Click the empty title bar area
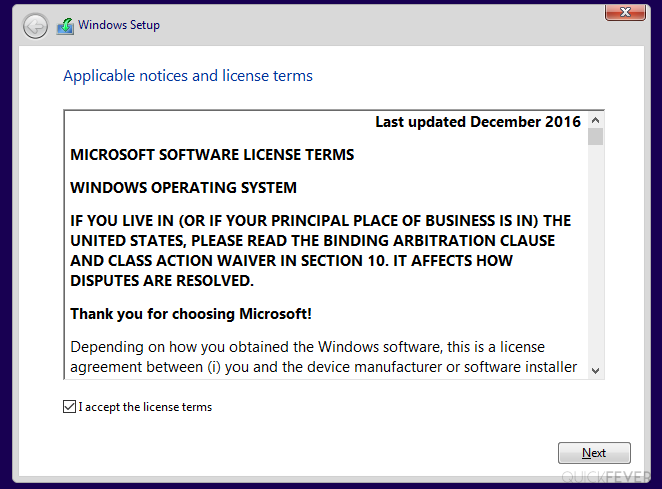The height and width of the screenshot is (489, 662). pyautogui.click(x=380, y=25)
